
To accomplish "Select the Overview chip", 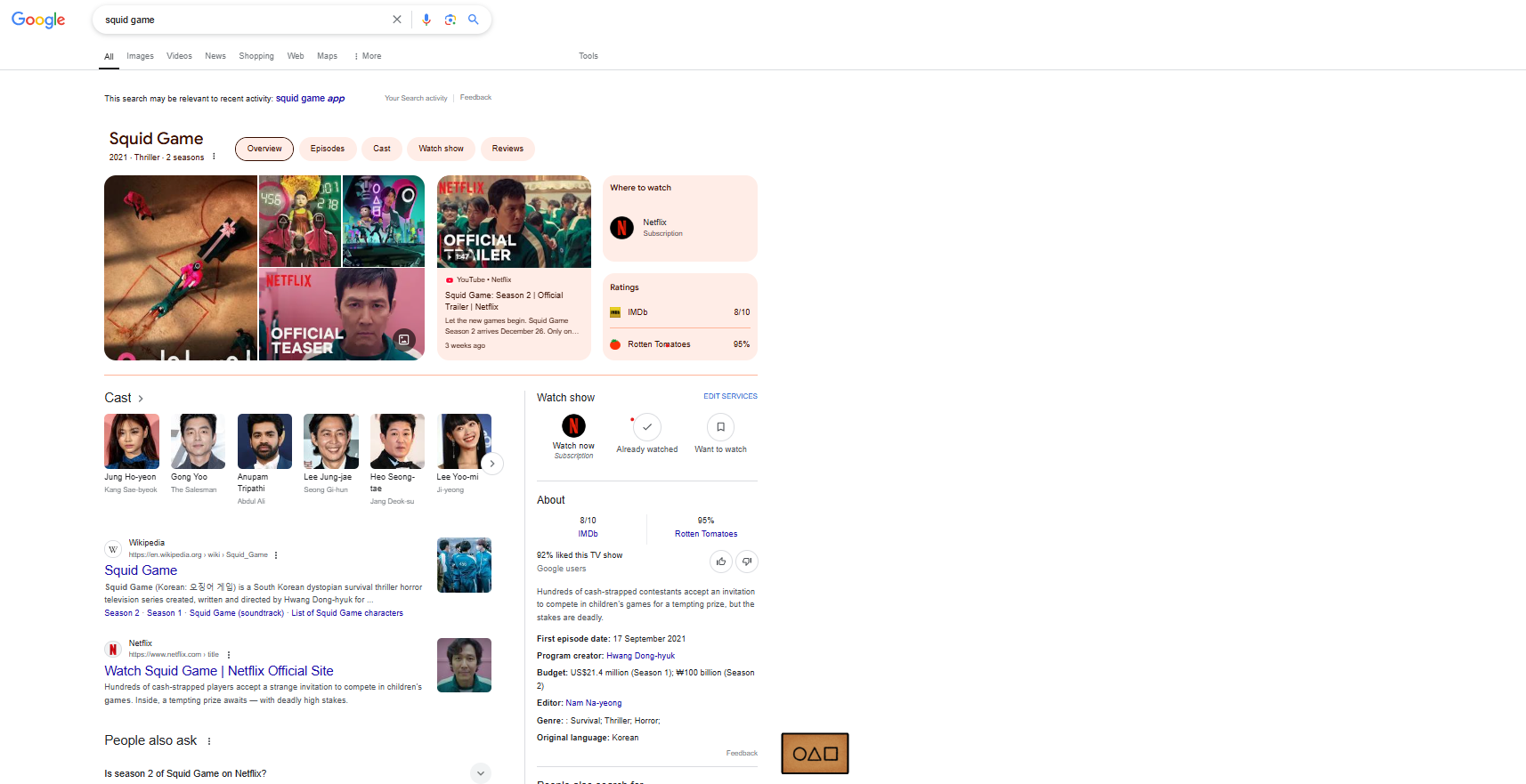I will [x=264, y=149].
